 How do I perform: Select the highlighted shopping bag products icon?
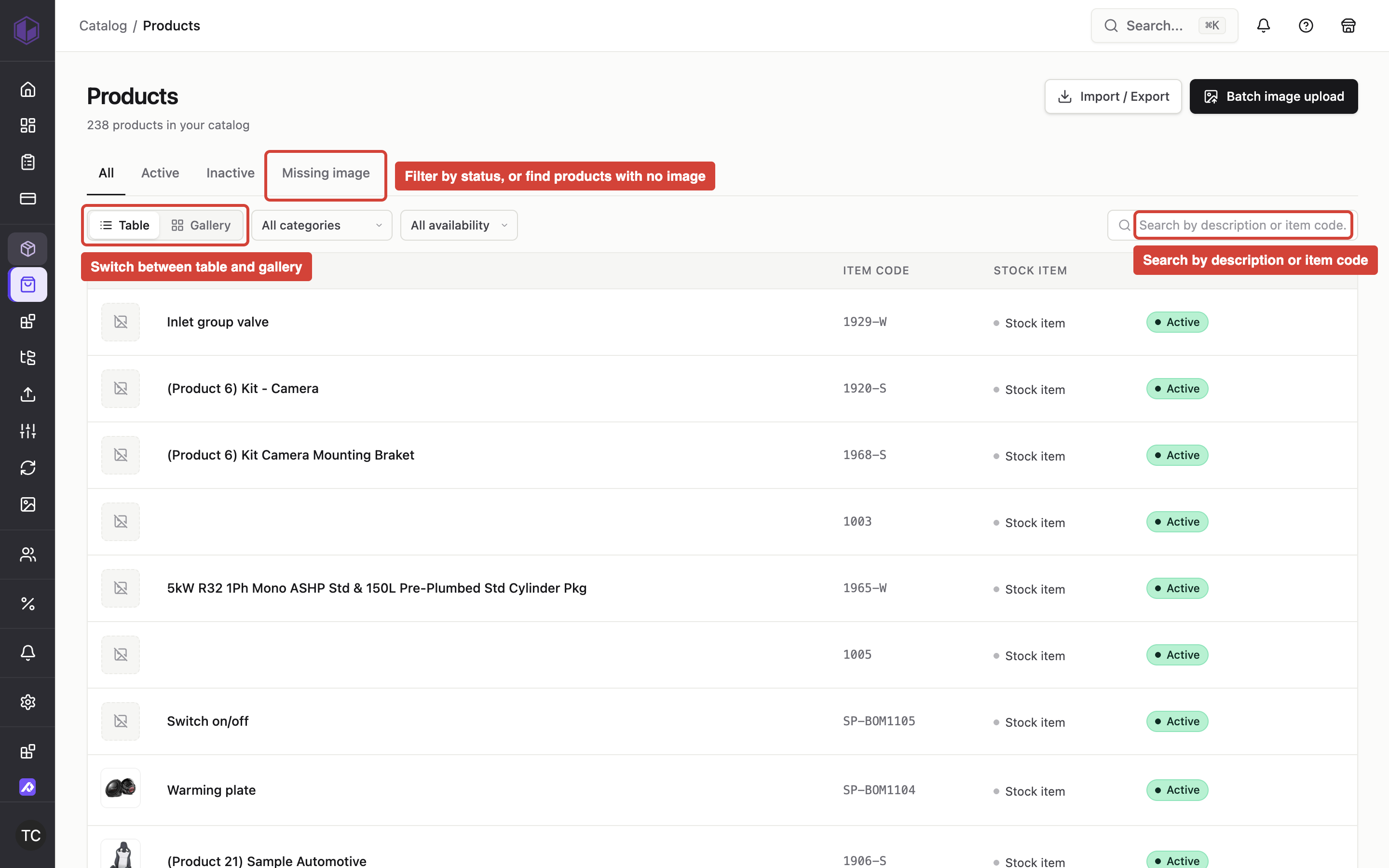pos(27,285)
